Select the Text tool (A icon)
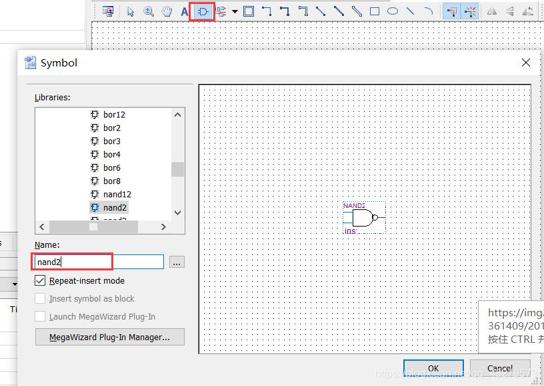Viewport: 544px width, 386px height. [x=185, y=12]
